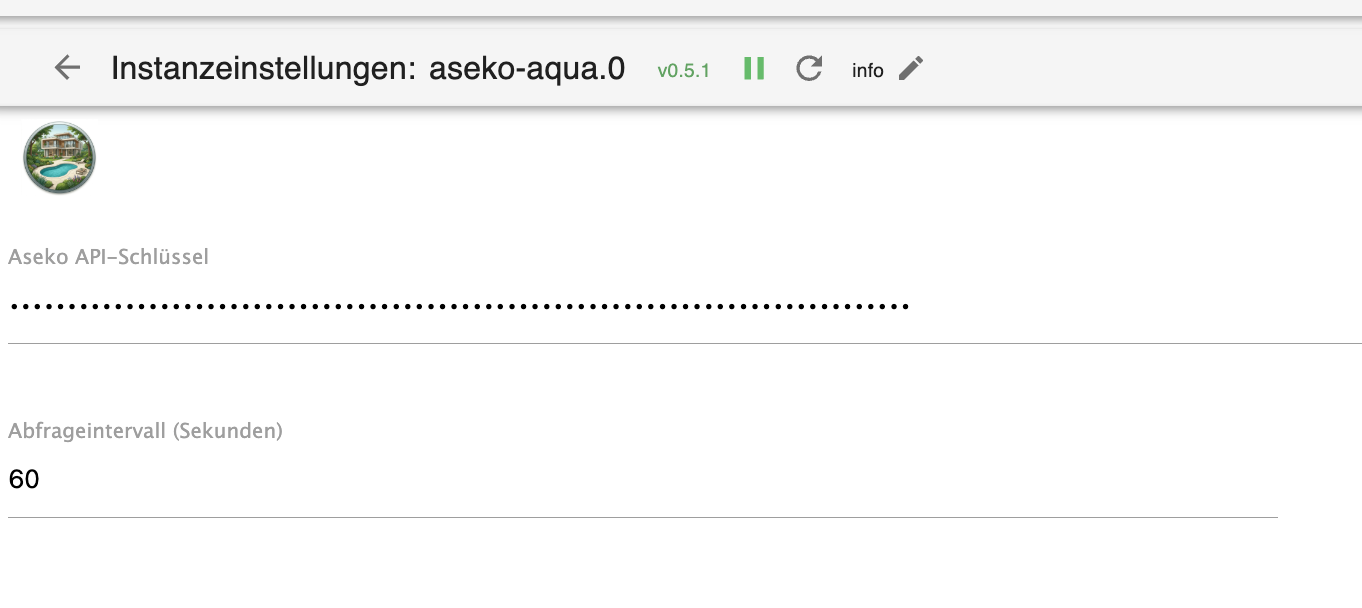Click the v0.5.1 version label
Screen dimensions: 1362x608
683,70
